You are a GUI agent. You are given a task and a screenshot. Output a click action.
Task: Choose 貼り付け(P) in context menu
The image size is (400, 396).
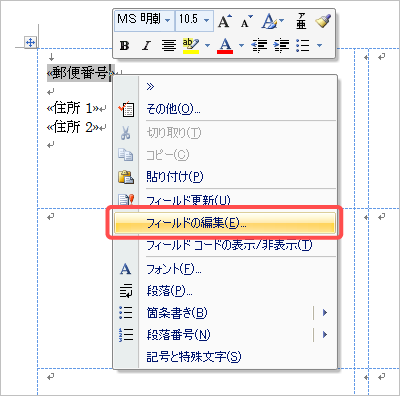225,177
